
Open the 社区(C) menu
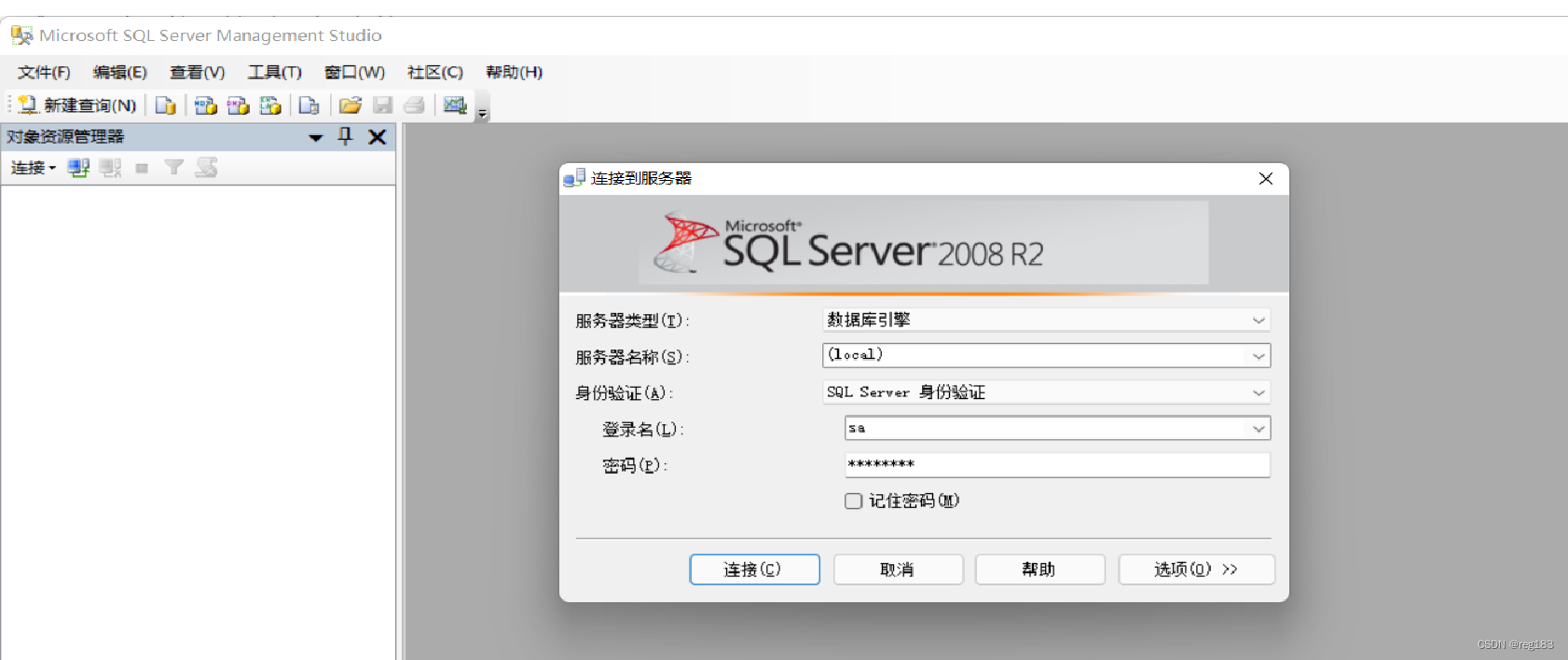[x=435, y=72]
